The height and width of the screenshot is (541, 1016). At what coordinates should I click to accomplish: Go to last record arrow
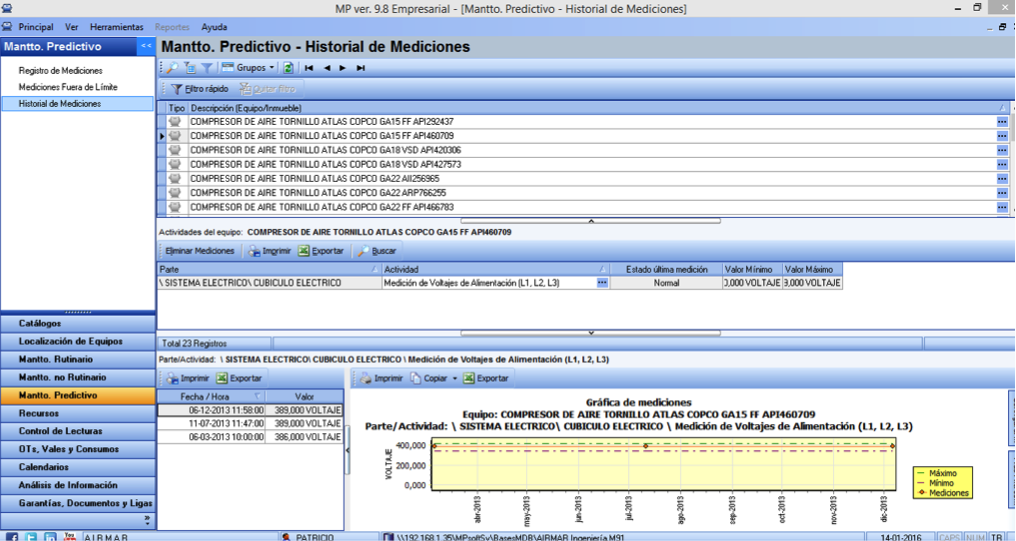360,67
